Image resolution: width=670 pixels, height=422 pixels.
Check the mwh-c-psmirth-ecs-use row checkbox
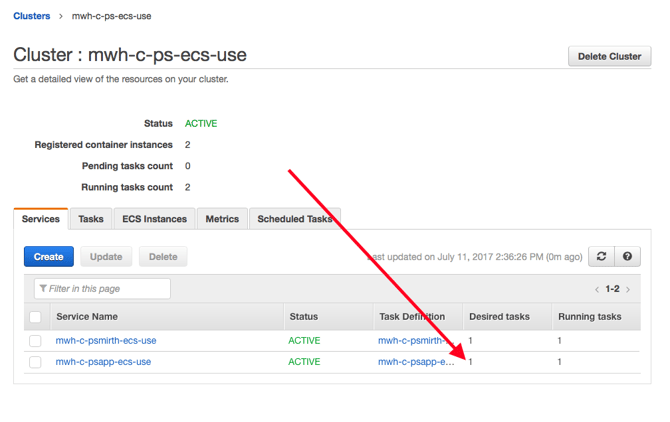[x=36, y=341]
